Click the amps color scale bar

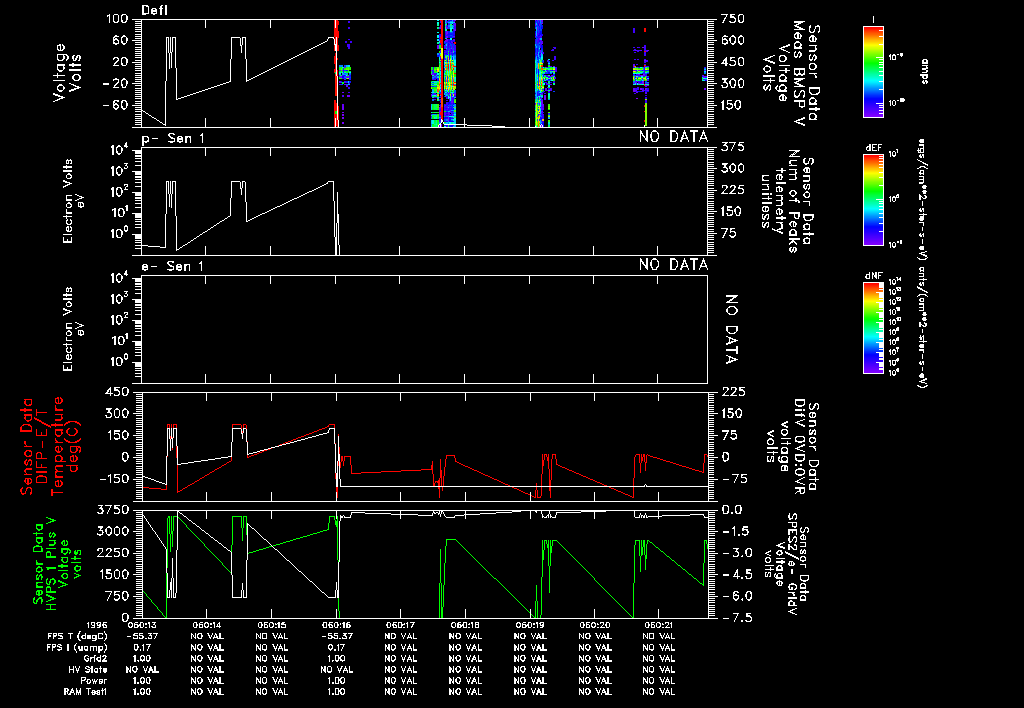(873, 66)
